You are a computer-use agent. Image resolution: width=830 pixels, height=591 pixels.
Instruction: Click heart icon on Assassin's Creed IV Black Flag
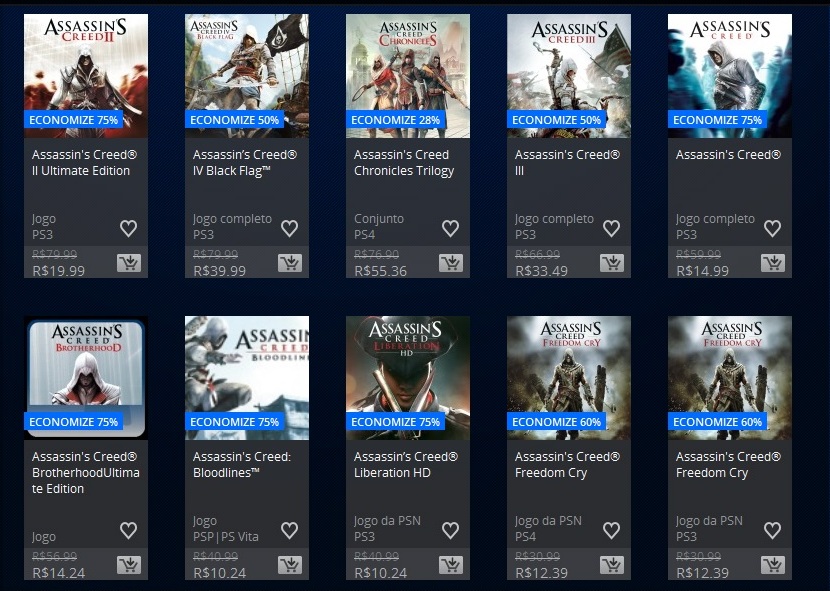[x=290, y=228]
